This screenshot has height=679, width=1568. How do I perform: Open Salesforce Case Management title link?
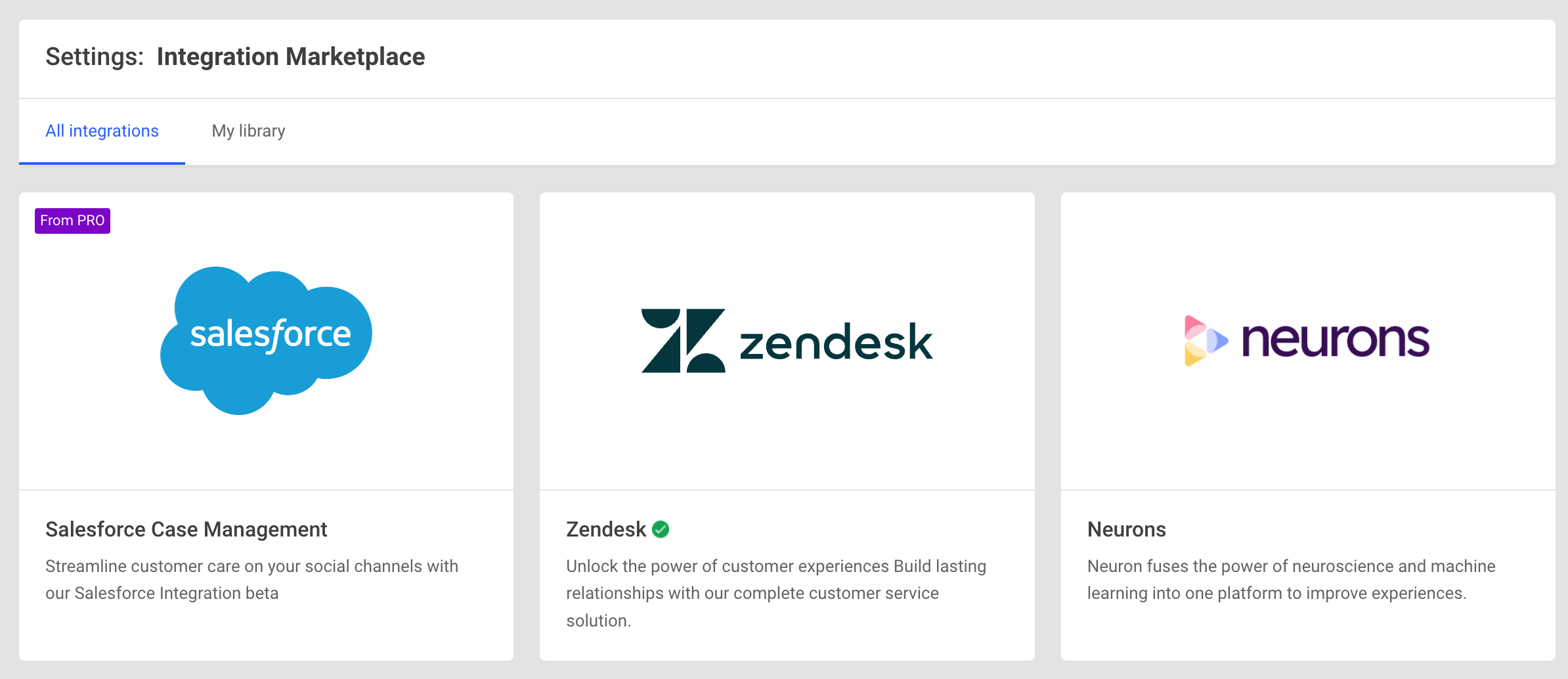point(186,529)
